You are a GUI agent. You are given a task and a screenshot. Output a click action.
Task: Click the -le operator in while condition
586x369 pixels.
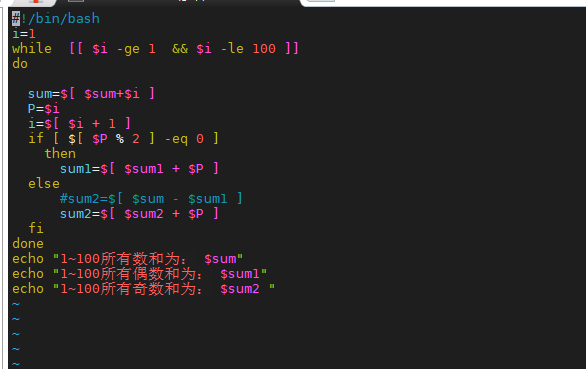(x=232, y=49)
